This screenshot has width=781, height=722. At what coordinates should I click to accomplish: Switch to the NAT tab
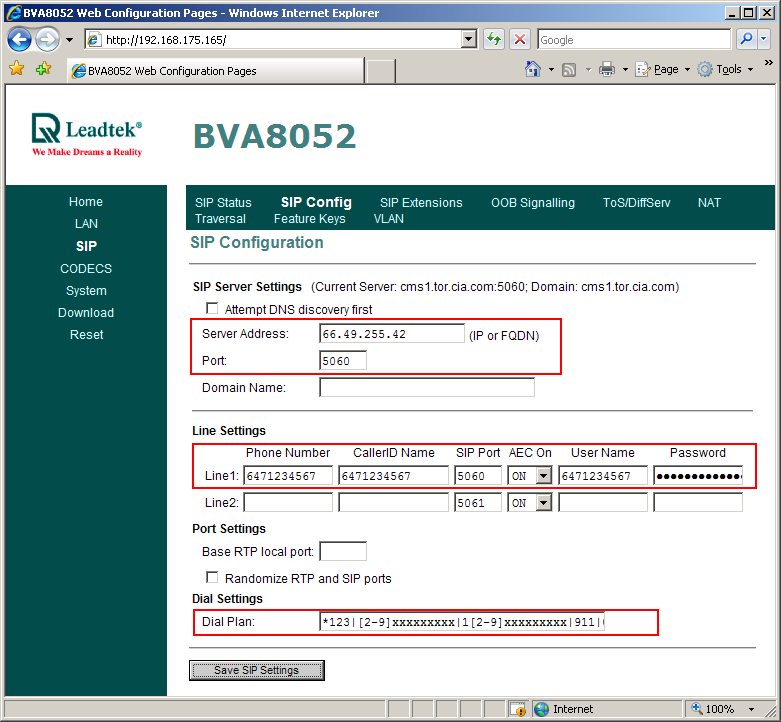pos(709,203)
